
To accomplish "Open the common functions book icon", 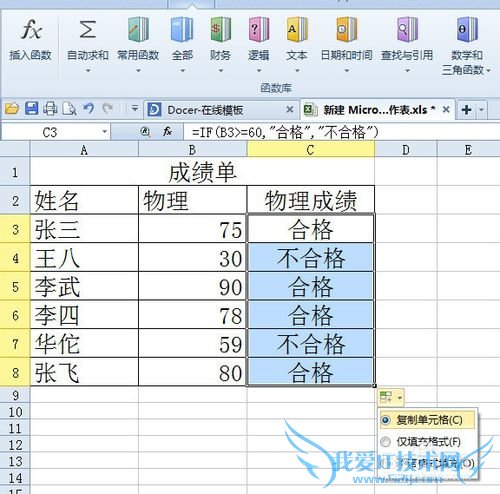I will click(138, 30).
